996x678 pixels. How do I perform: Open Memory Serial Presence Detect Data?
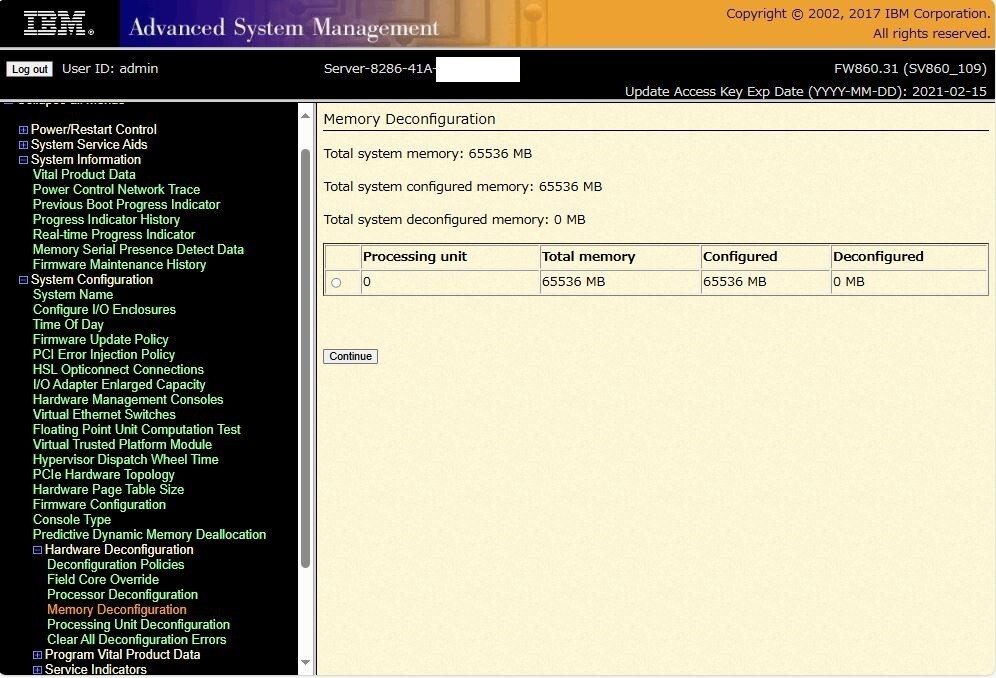[x=138, y=249]
